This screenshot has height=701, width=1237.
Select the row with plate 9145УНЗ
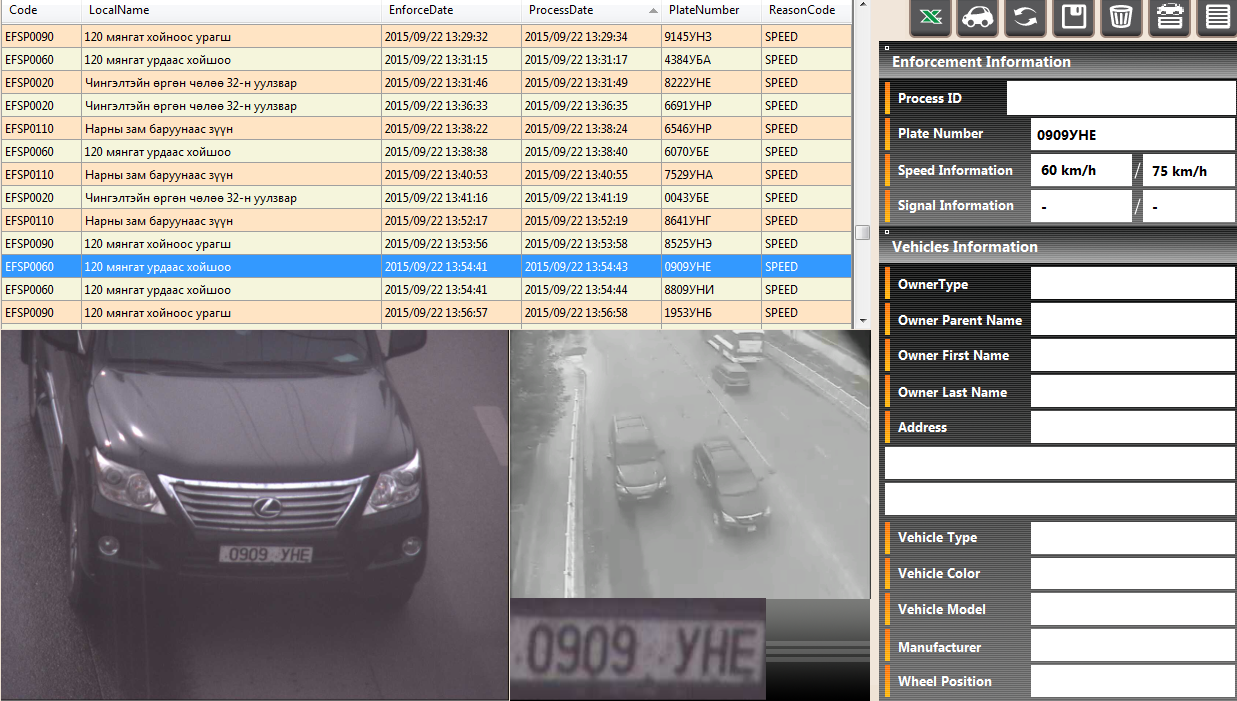click(x=426, y=37)
